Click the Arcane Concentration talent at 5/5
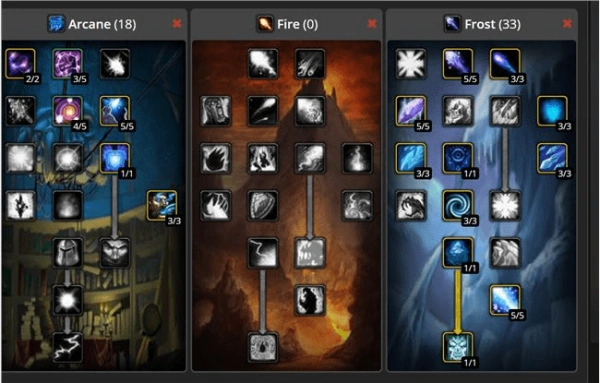600x383 pixels. tap(115, 111)
